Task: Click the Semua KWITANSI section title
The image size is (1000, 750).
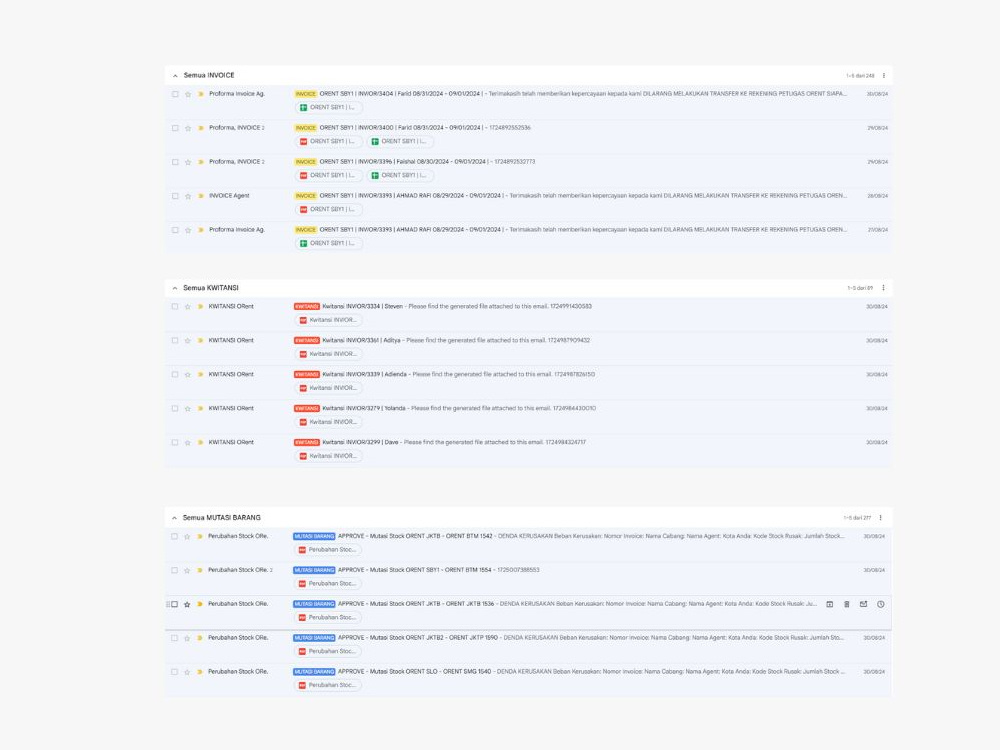Action: 211,288
